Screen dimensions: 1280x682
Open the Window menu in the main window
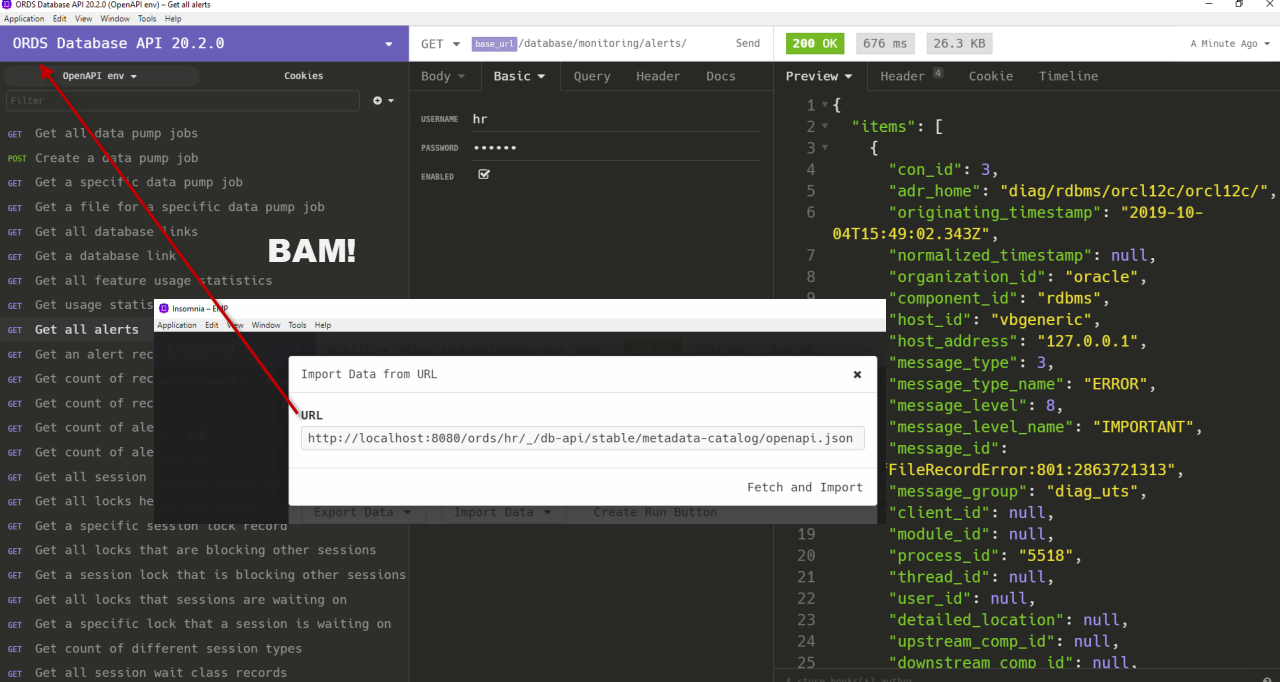(115, 19)
